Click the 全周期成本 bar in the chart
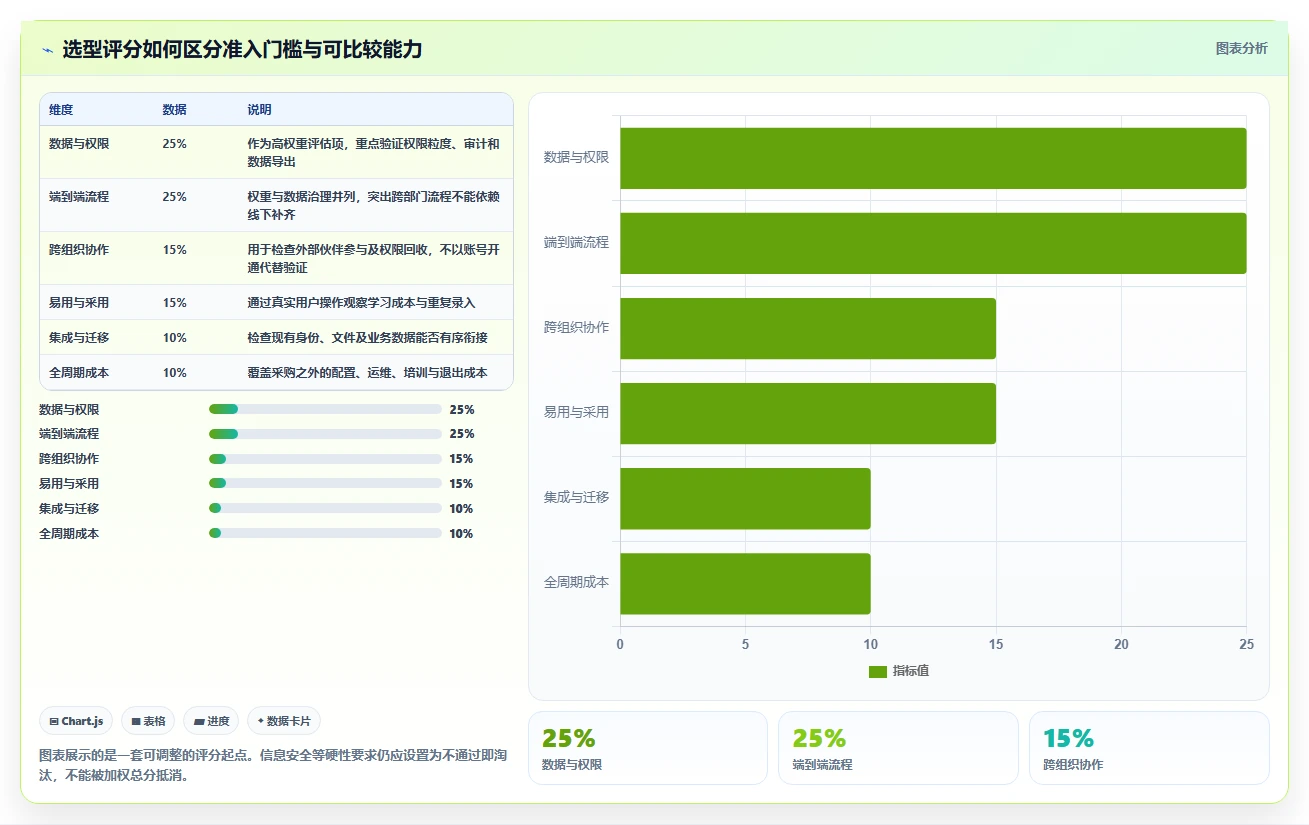This screenshot has height=825, width=1309. (745, 583)
